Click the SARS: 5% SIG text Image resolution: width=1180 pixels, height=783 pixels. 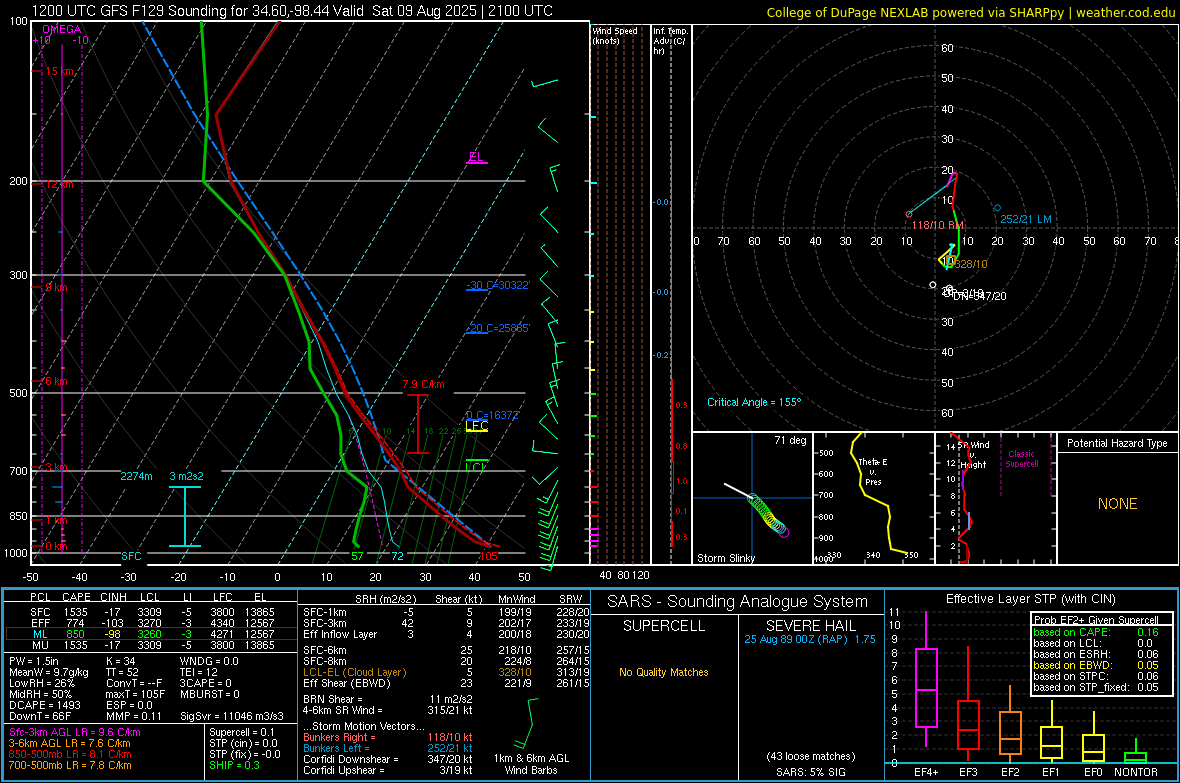pos(810,772)
